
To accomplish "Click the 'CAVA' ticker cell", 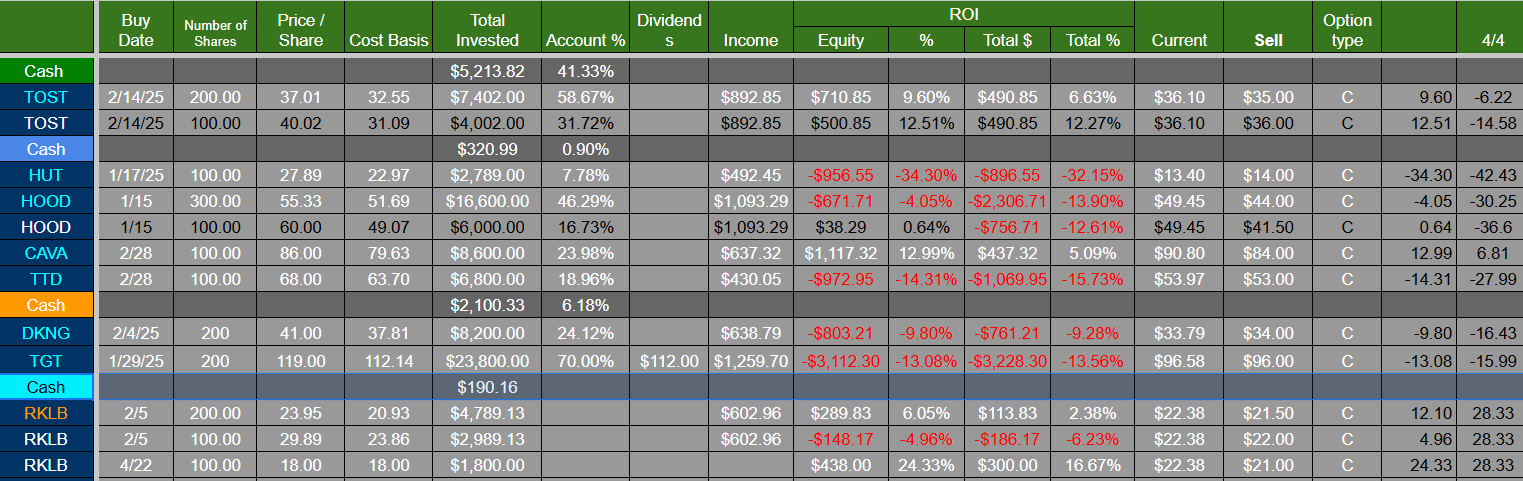I will (x=46, y=253).
